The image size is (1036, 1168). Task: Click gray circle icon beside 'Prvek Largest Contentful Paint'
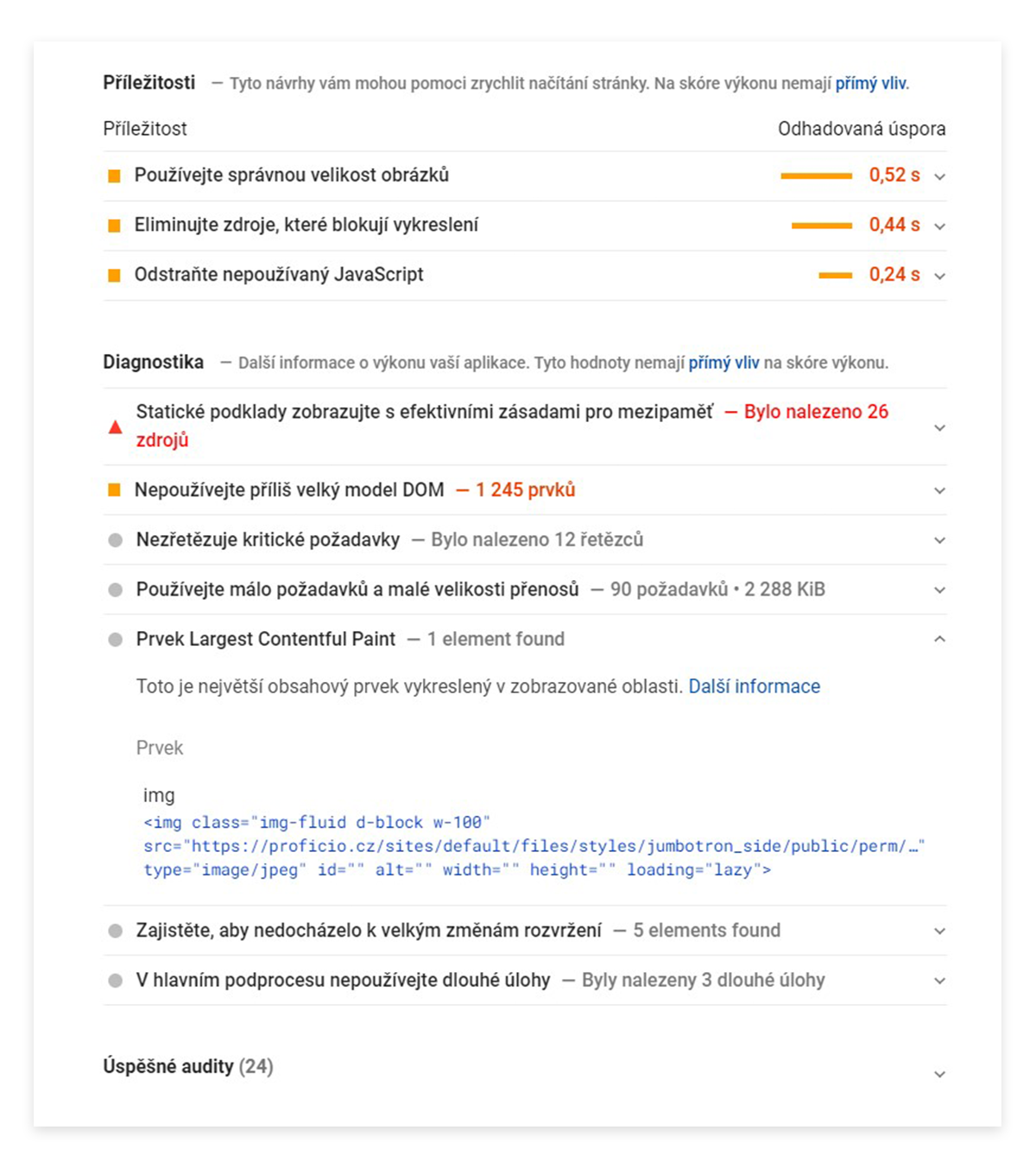click(x=115, y=640)
